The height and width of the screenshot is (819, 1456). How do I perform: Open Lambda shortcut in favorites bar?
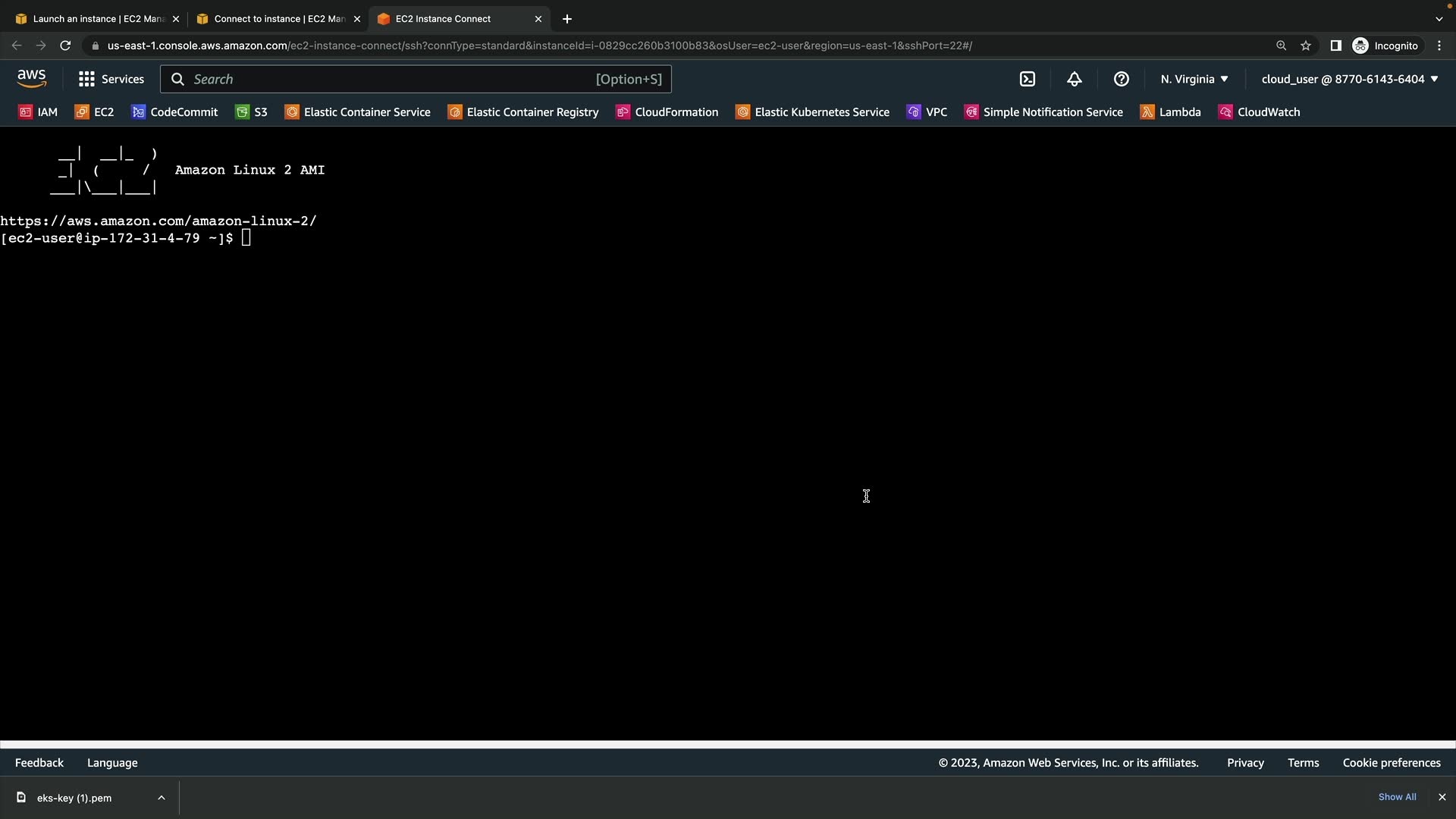[x=1171, y=112]
